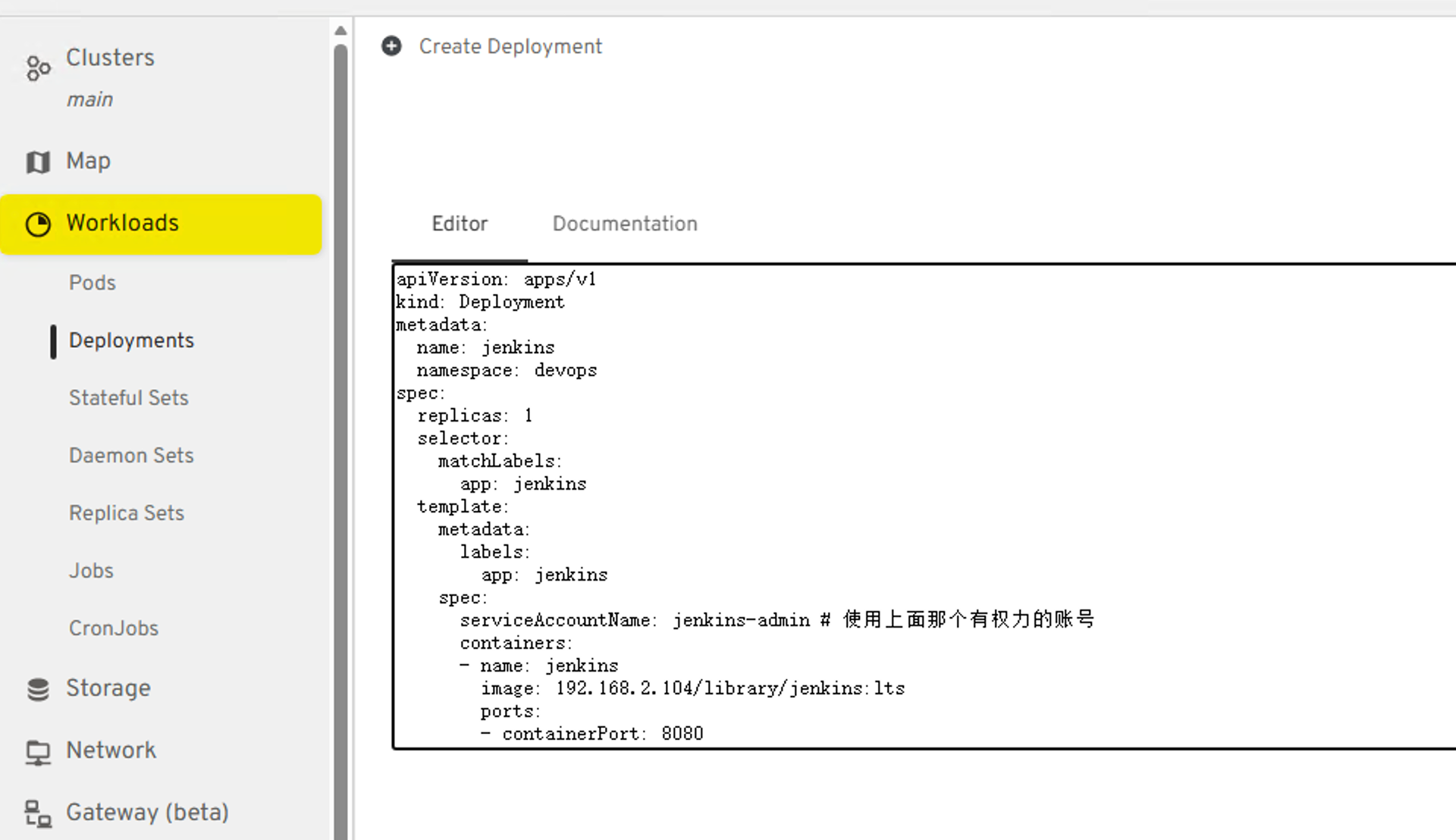Select Deployments in the sidebar
Image resolution: width=1456 pixels, height=840 pixels.
pos(131,340)
